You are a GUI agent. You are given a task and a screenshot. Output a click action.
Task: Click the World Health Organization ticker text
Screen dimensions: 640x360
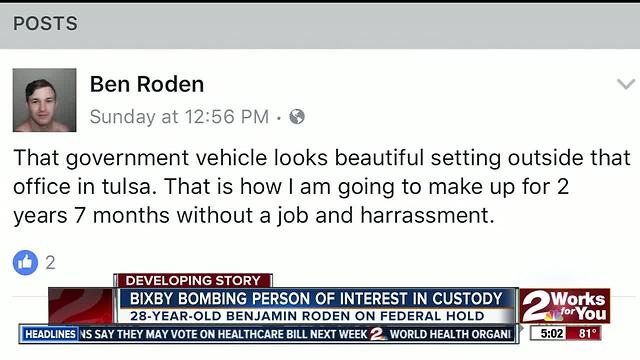coord(450,334)
